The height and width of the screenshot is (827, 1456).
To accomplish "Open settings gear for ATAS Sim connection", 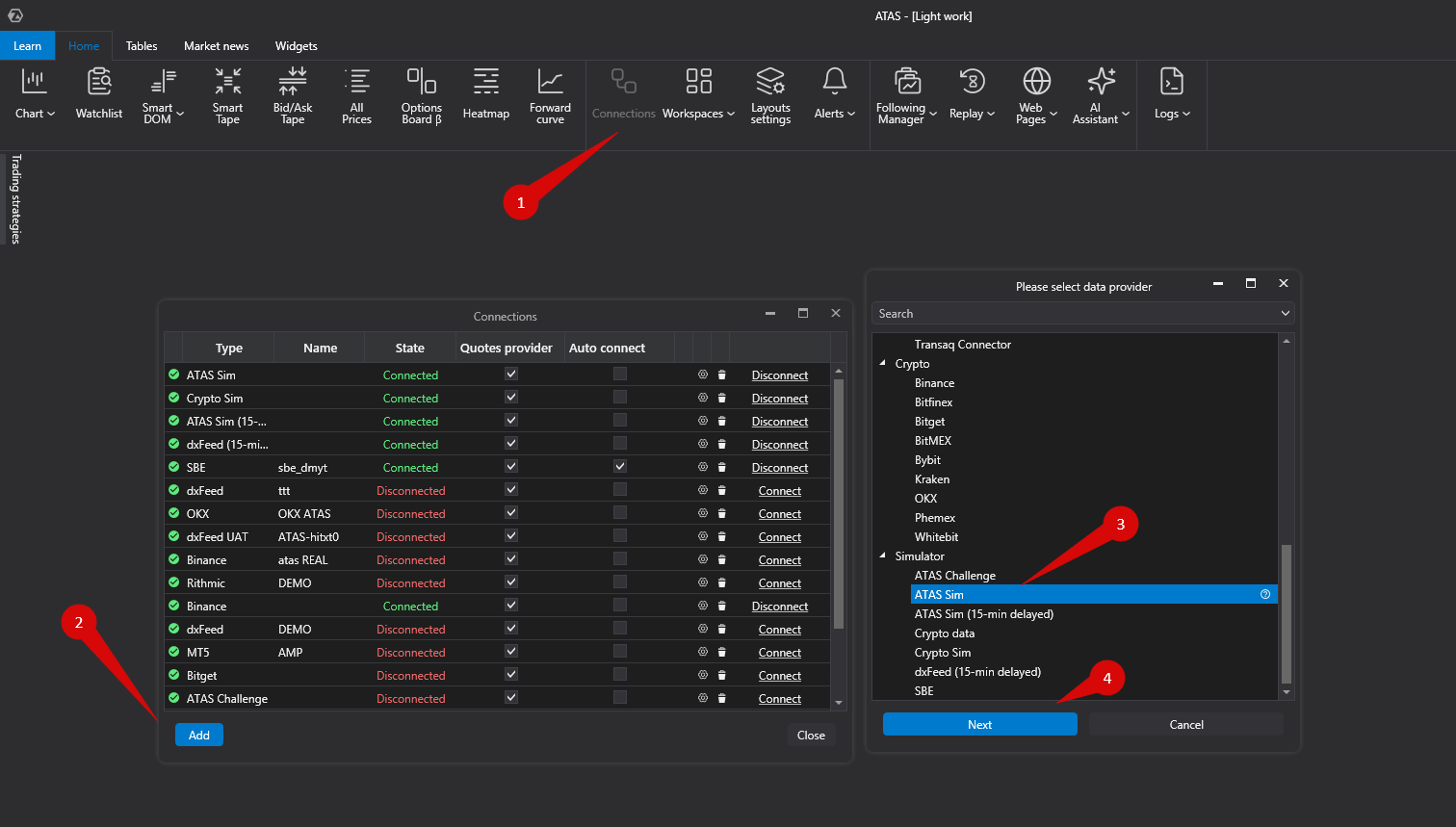I will coord(703,375).
